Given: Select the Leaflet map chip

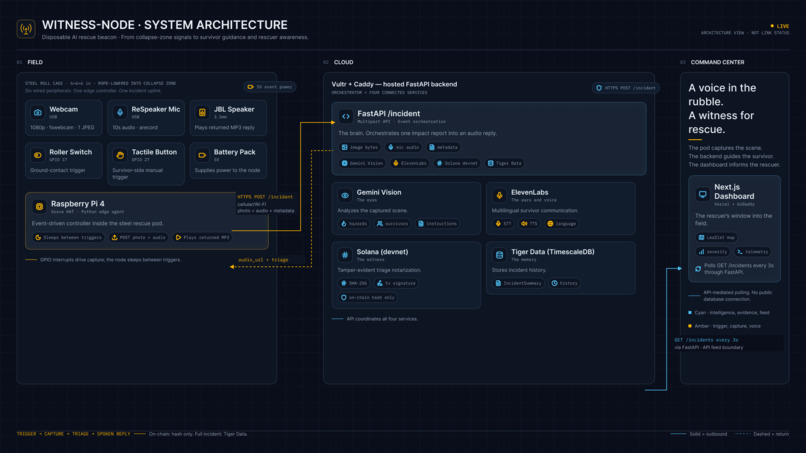Looking at the screenshot, I should click(x=717, y=238).
